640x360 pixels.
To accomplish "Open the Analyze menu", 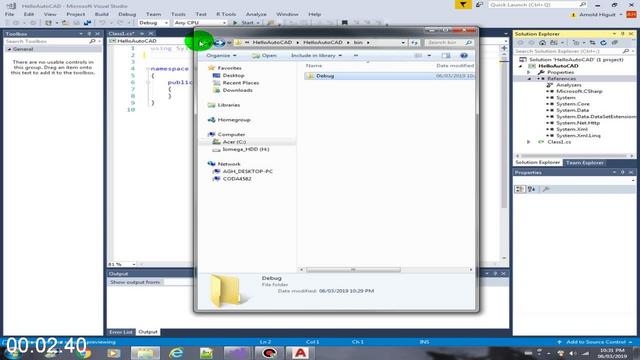I will [x=256, y=14].
